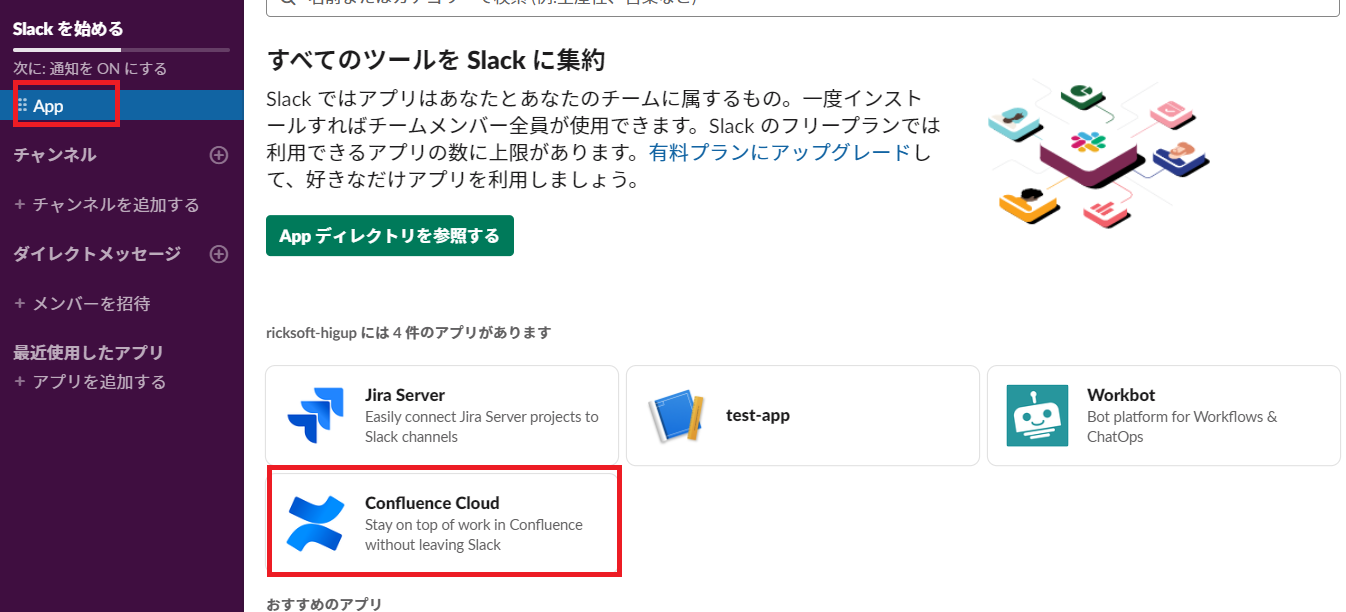Open the Slack を始める section
This screenshot has width=1346, height=612.
(x=68, y=29)
